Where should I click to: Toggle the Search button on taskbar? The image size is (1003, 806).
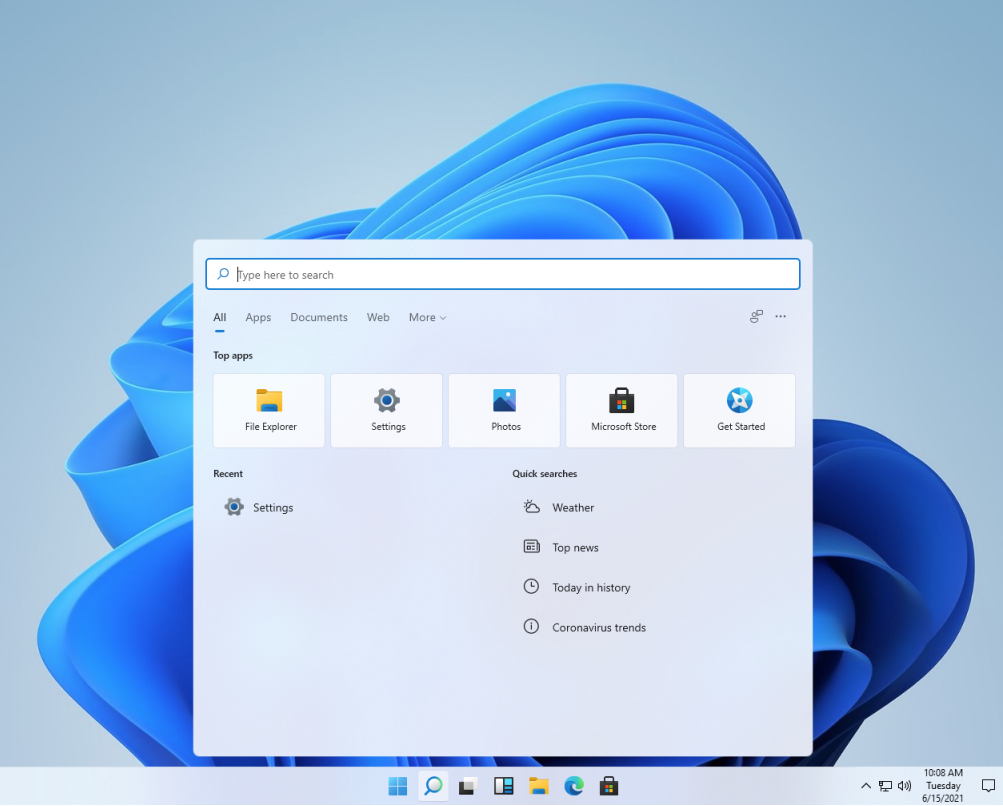pyautogui.click(x=433, y=786)
